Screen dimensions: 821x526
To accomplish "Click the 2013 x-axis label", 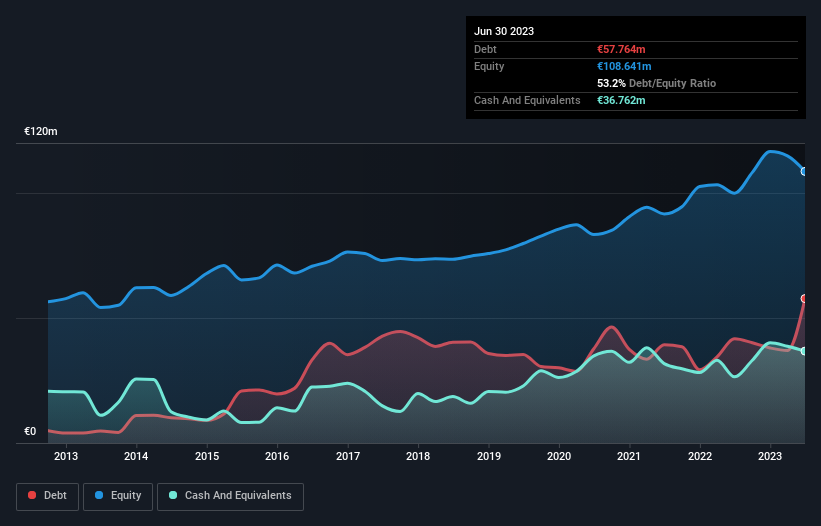I will (66, 456).
